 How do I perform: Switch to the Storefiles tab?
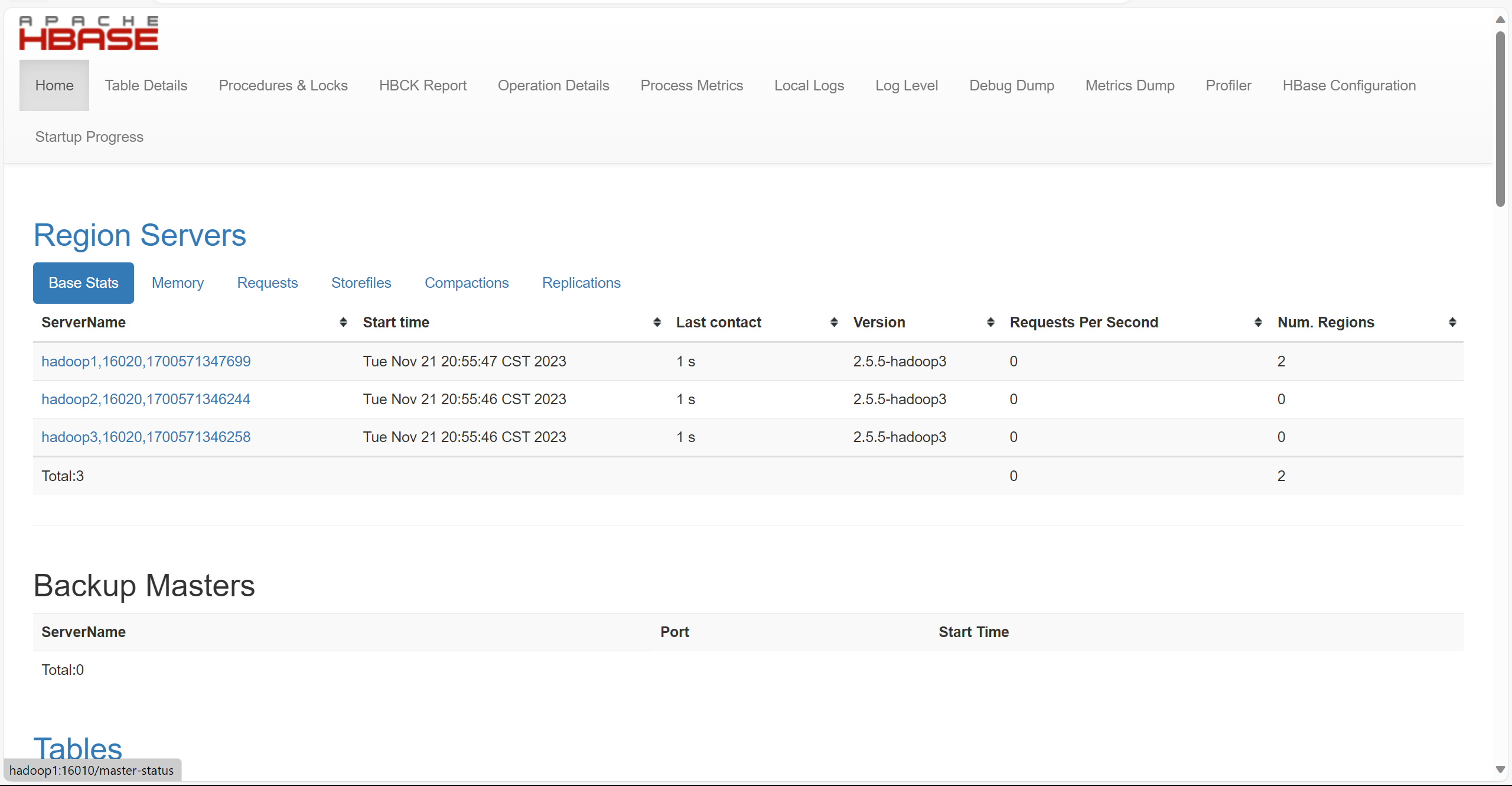pos(361,282)
